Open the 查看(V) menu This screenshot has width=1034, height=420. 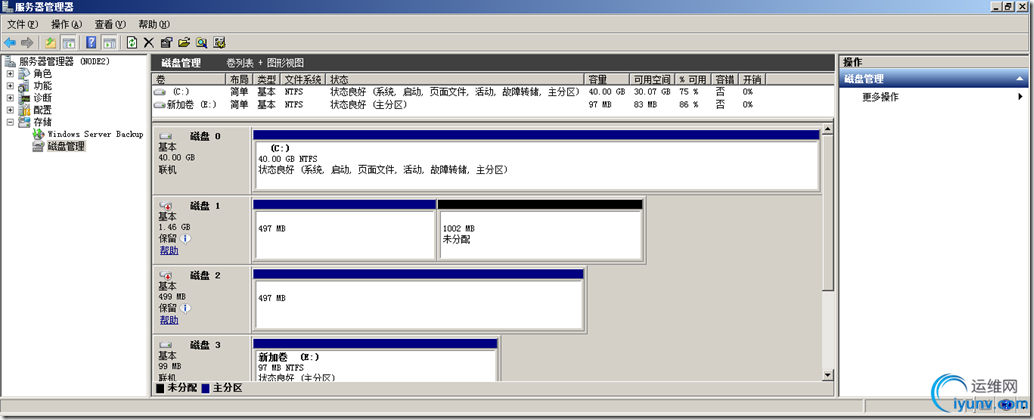pyautogui.click(x=109, y=24)
